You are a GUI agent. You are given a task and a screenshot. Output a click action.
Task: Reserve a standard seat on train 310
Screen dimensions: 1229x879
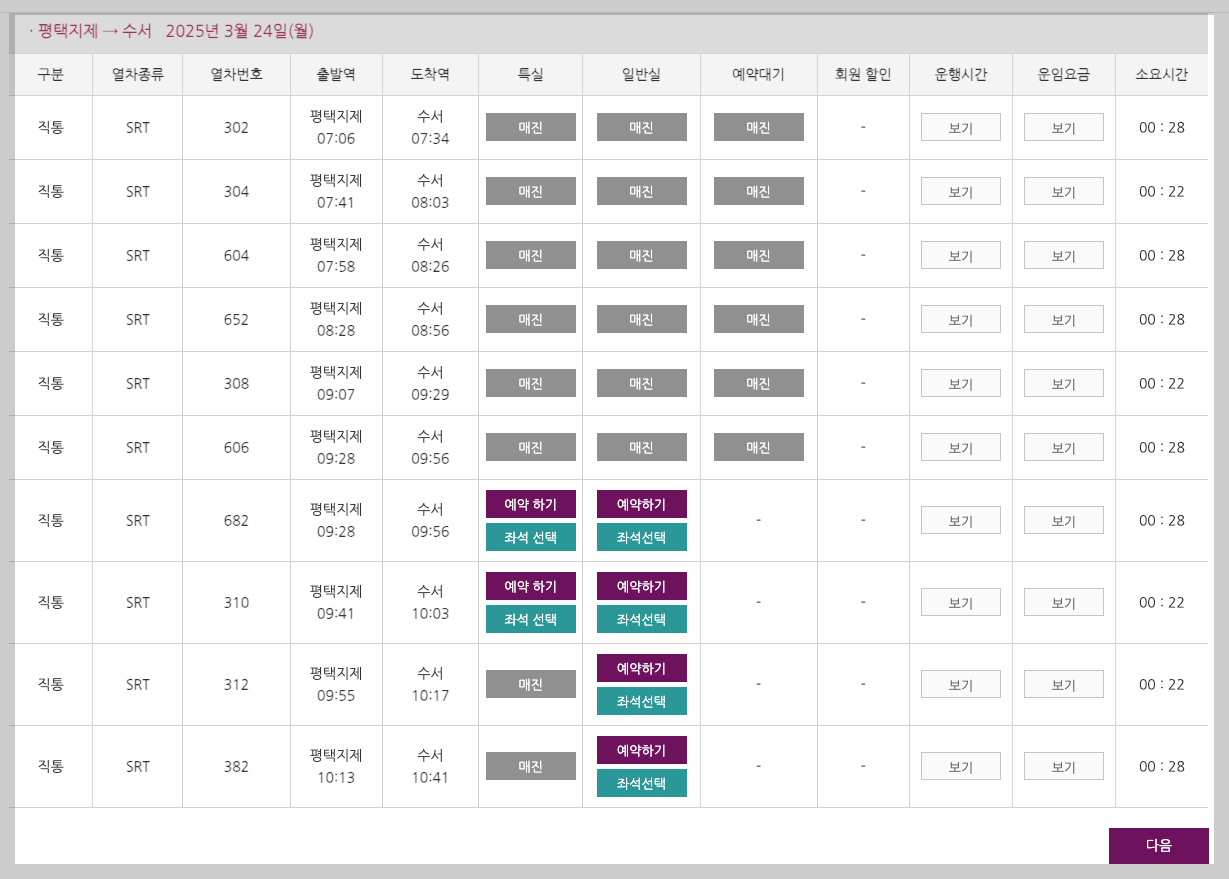coord(641,585)
